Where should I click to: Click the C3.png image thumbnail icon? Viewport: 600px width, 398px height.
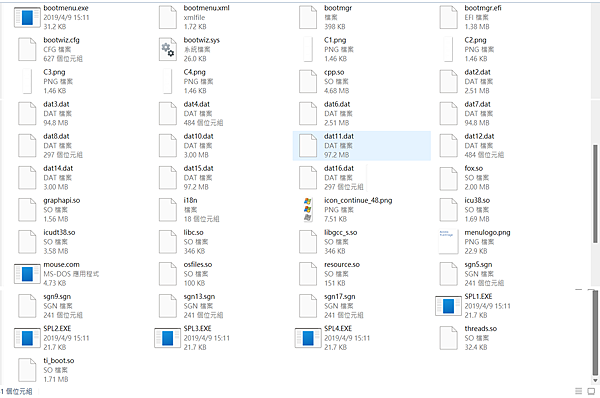pos(27,82)
